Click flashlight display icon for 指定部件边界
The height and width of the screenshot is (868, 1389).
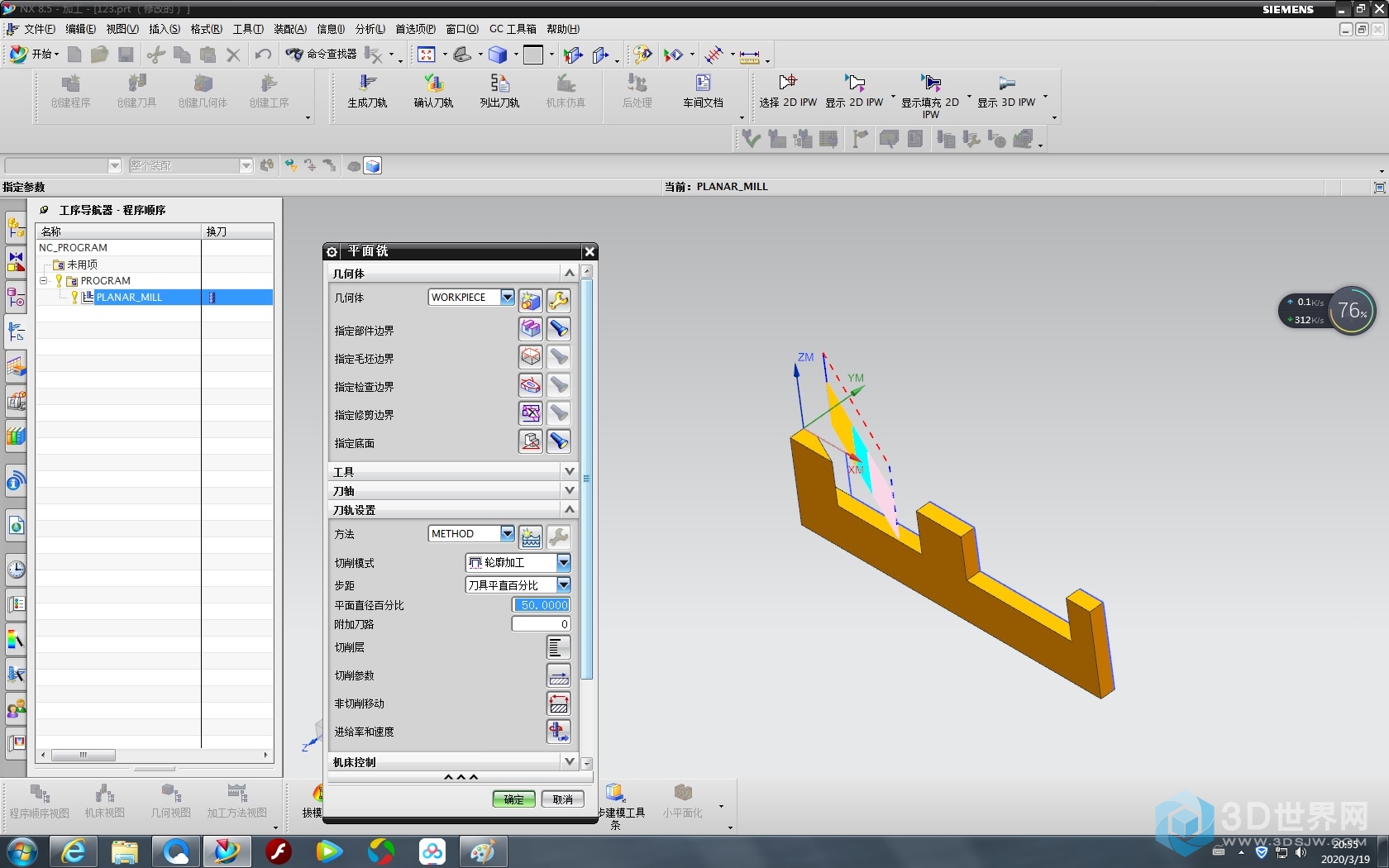pyautogui.click(x=559, y=329)
